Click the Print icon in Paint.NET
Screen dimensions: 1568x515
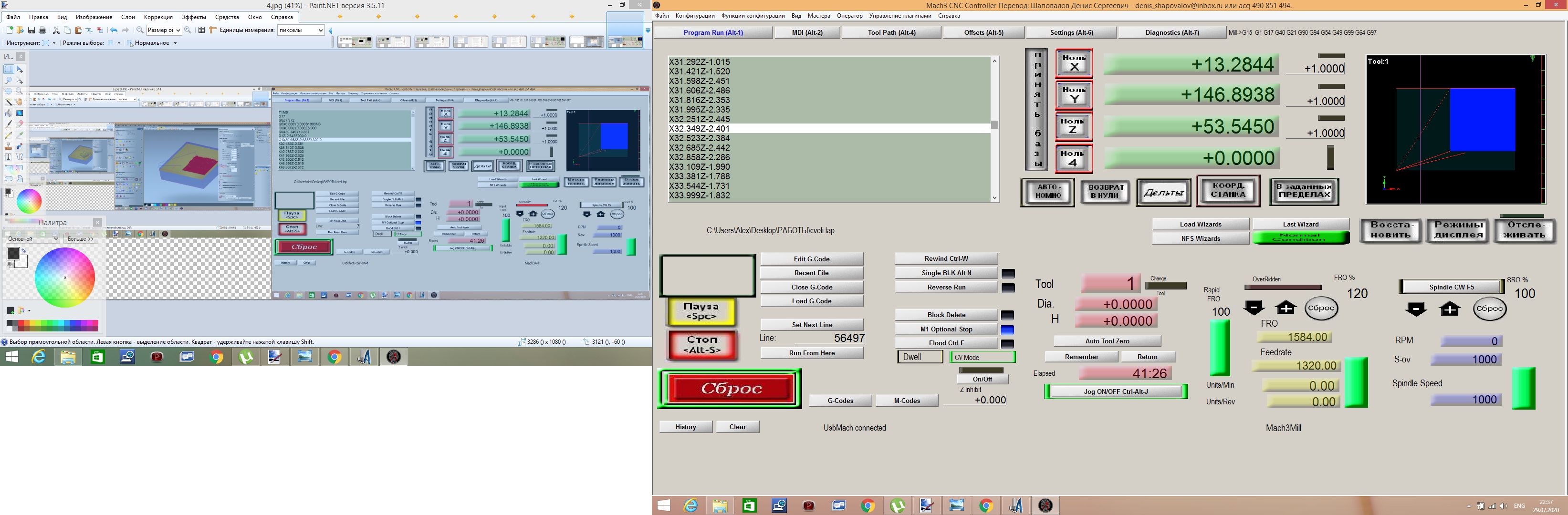pos(42,31)
